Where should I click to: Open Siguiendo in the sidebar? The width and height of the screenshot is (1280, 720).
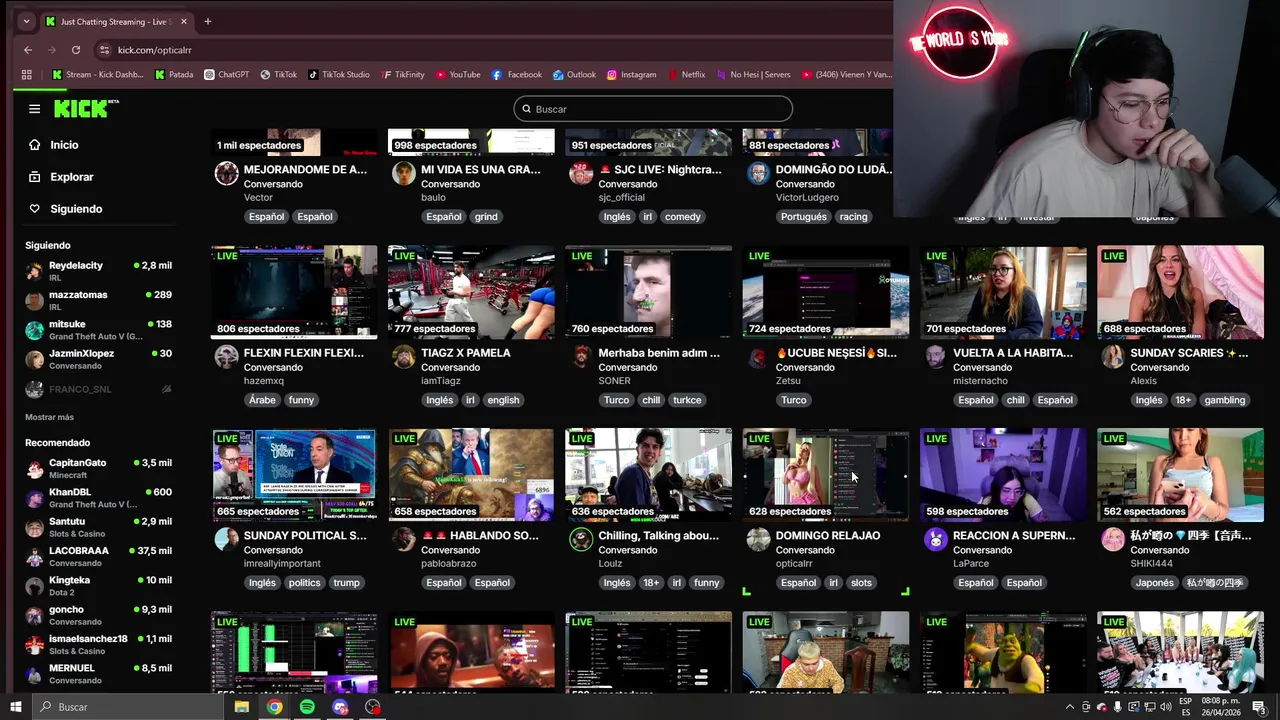[x=76, y=209]
